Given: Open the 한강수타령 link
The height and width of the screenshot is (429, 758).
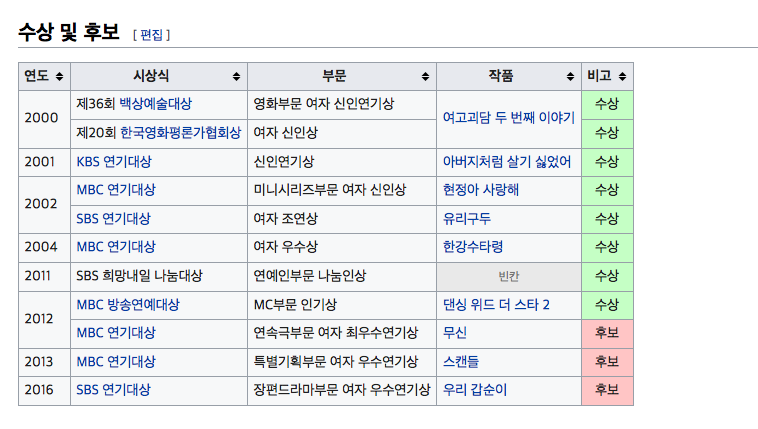Looking at the screenshot, I should click(473, 247).
